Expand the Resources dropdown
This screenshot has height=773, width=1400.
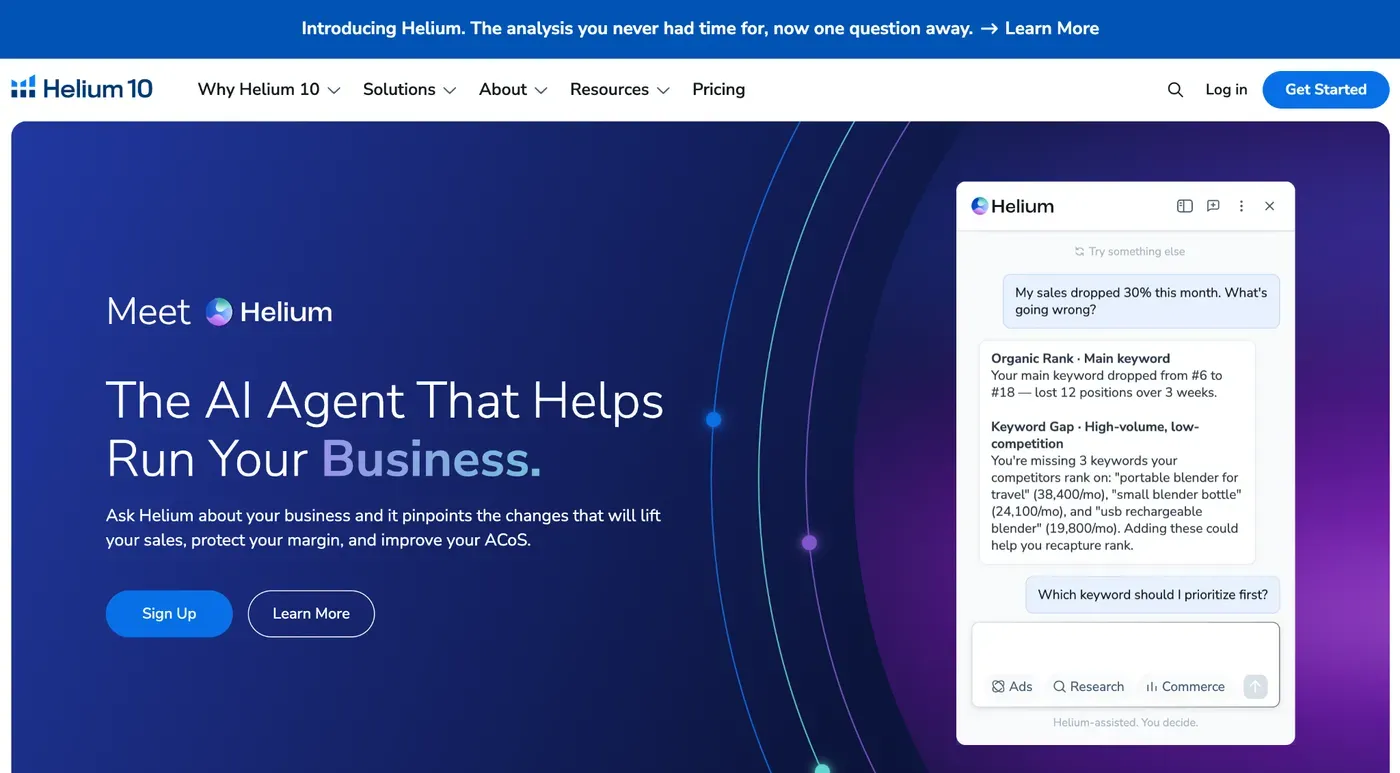[x=620, y=89]
